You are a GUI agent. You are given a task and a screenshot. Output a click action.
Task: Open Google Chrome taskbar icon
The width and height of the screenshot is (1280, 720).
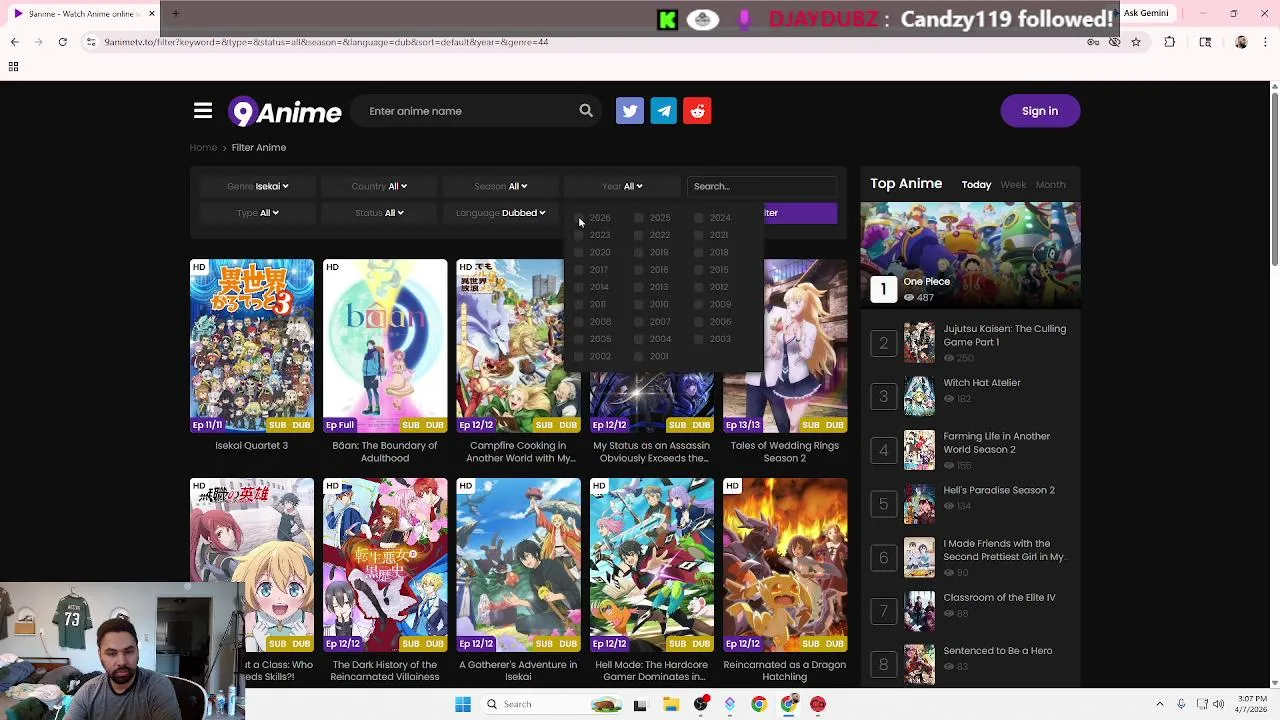tap(759, 704)
